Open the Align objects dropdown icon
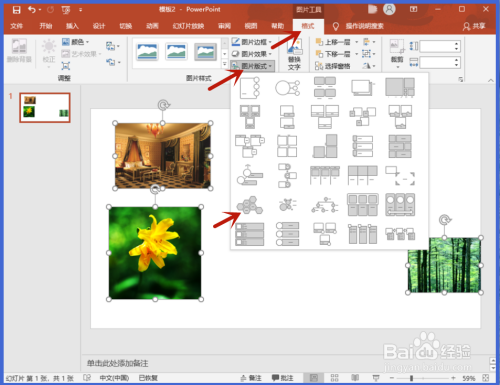 pyautogui.click(x=368, y=42)
